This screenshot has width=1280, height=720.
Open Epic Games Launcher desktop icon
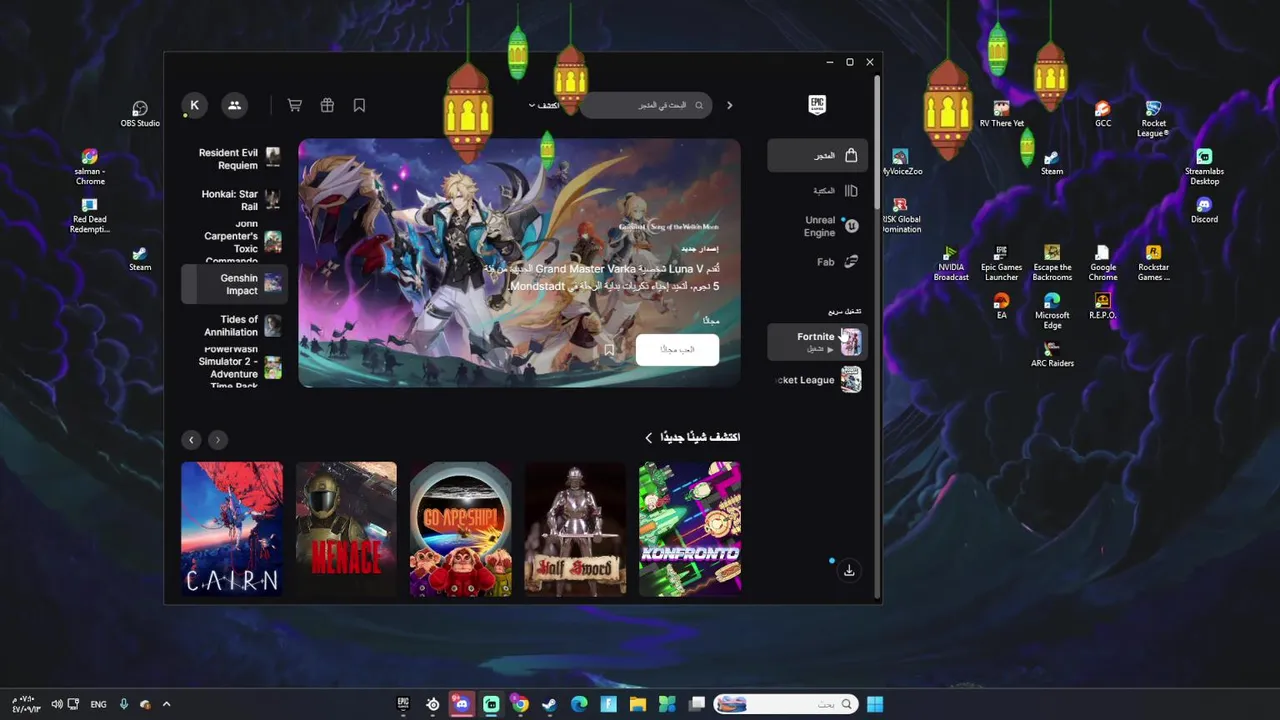pos(1001,263)
